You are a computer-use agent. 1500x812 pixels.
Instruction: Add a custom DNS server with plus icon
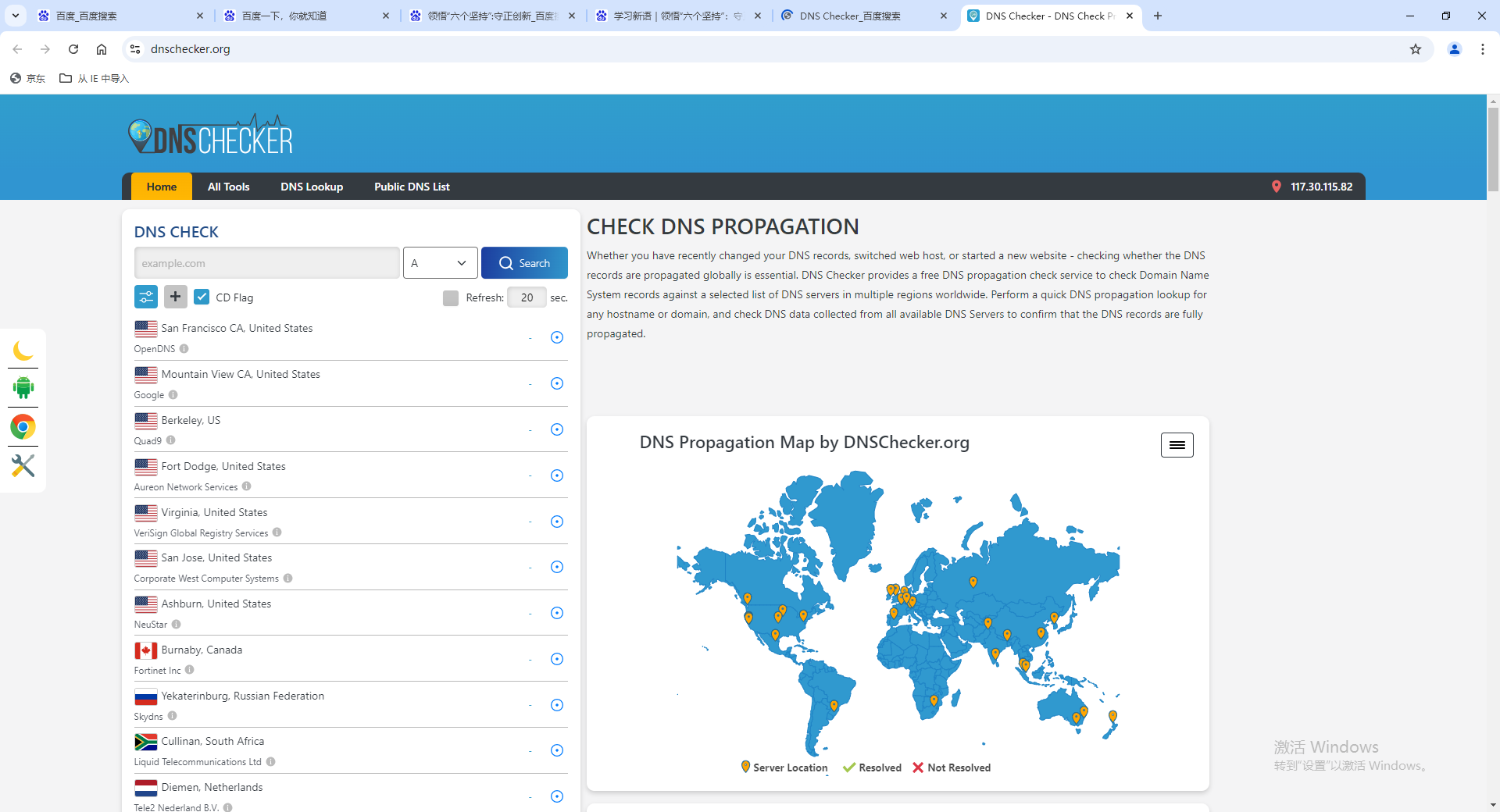point(175,297)
